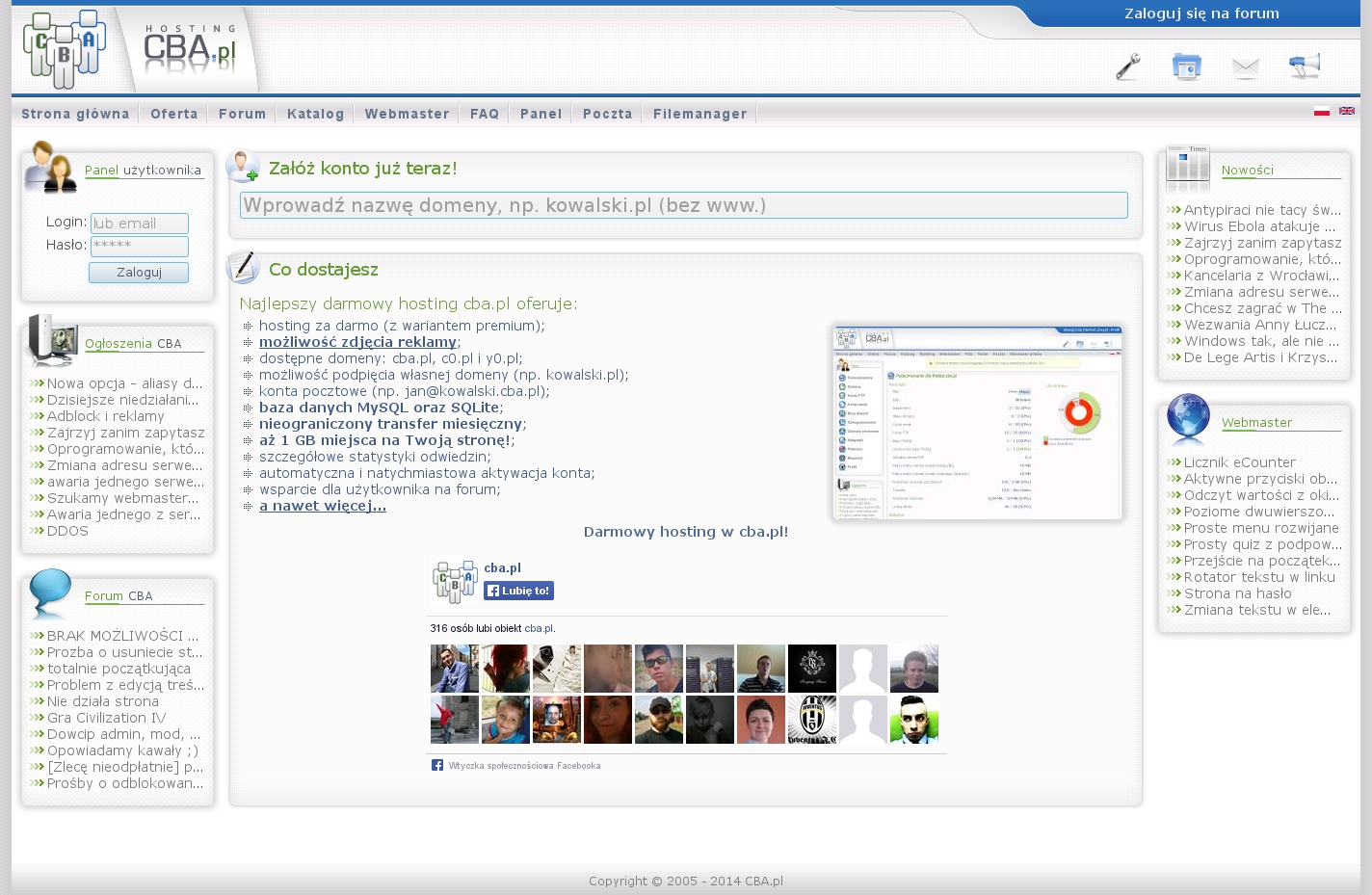Switch language with English flag icon
This screenshot has height=895, width=1372.
[x=1347, y=111]
